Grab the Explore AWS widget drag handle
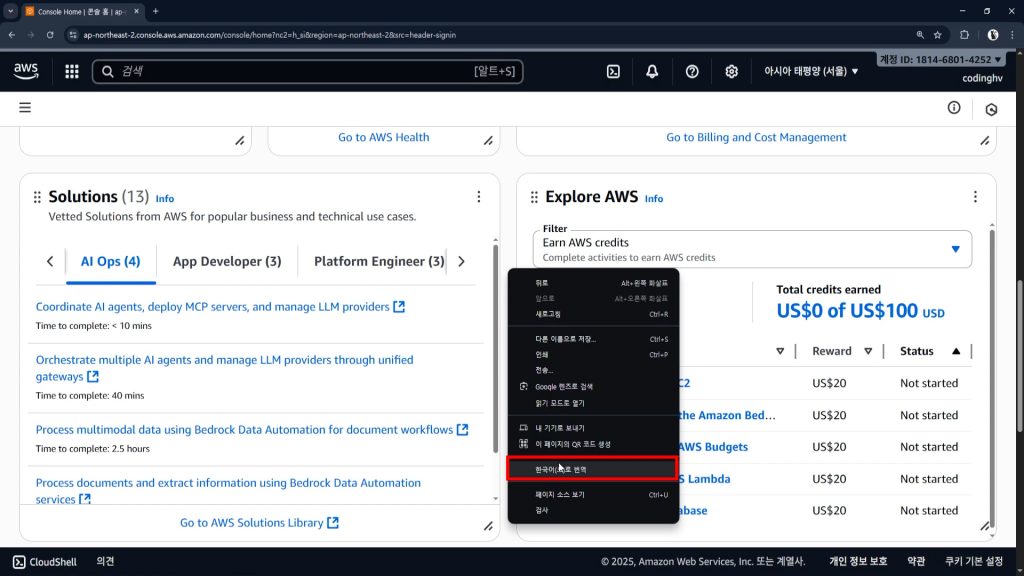The image size is (1024, 576). pos(534,197)
